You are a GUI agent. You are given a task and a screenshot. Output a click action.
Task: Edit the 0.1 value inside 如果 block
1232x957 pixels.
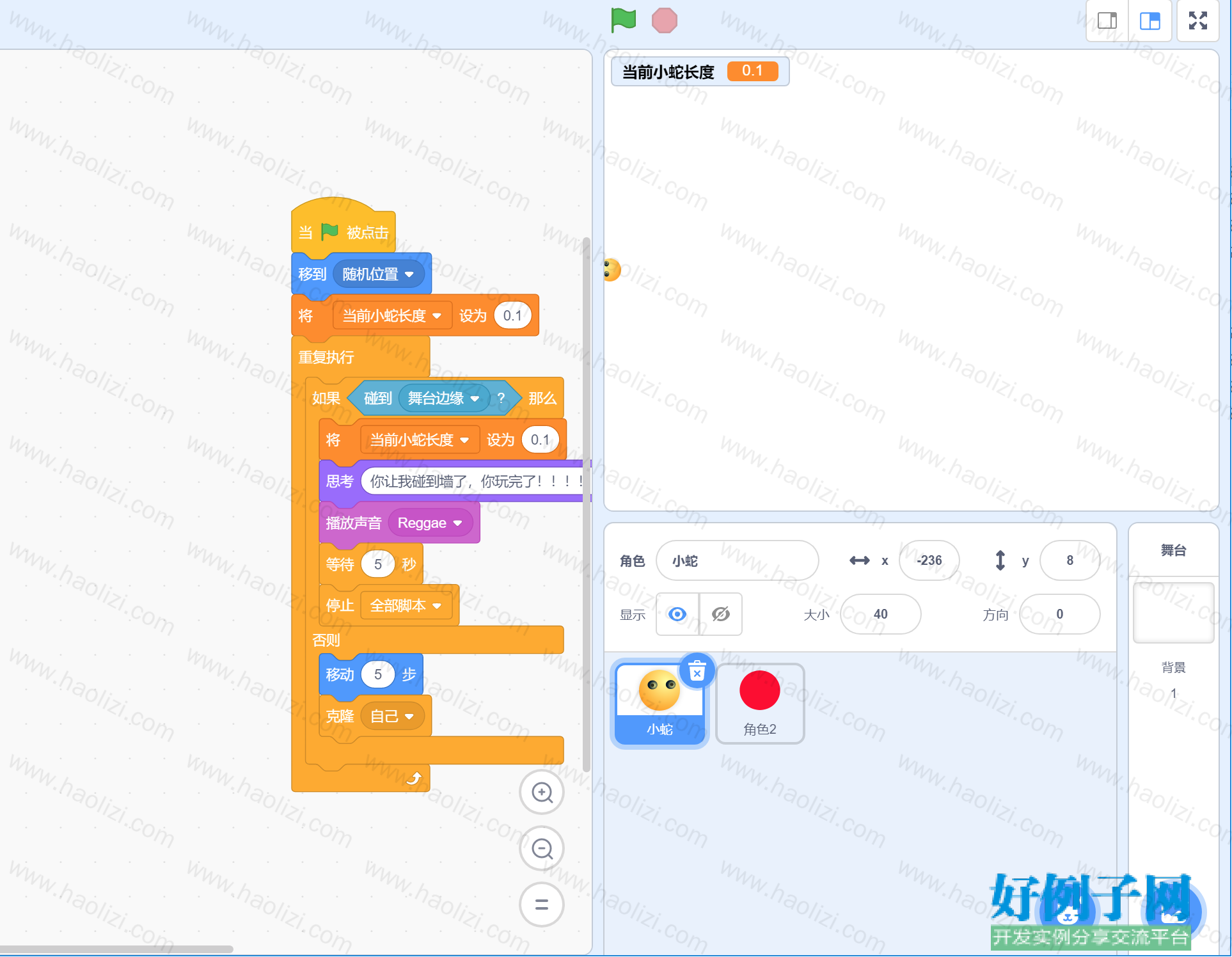[540, 440]
